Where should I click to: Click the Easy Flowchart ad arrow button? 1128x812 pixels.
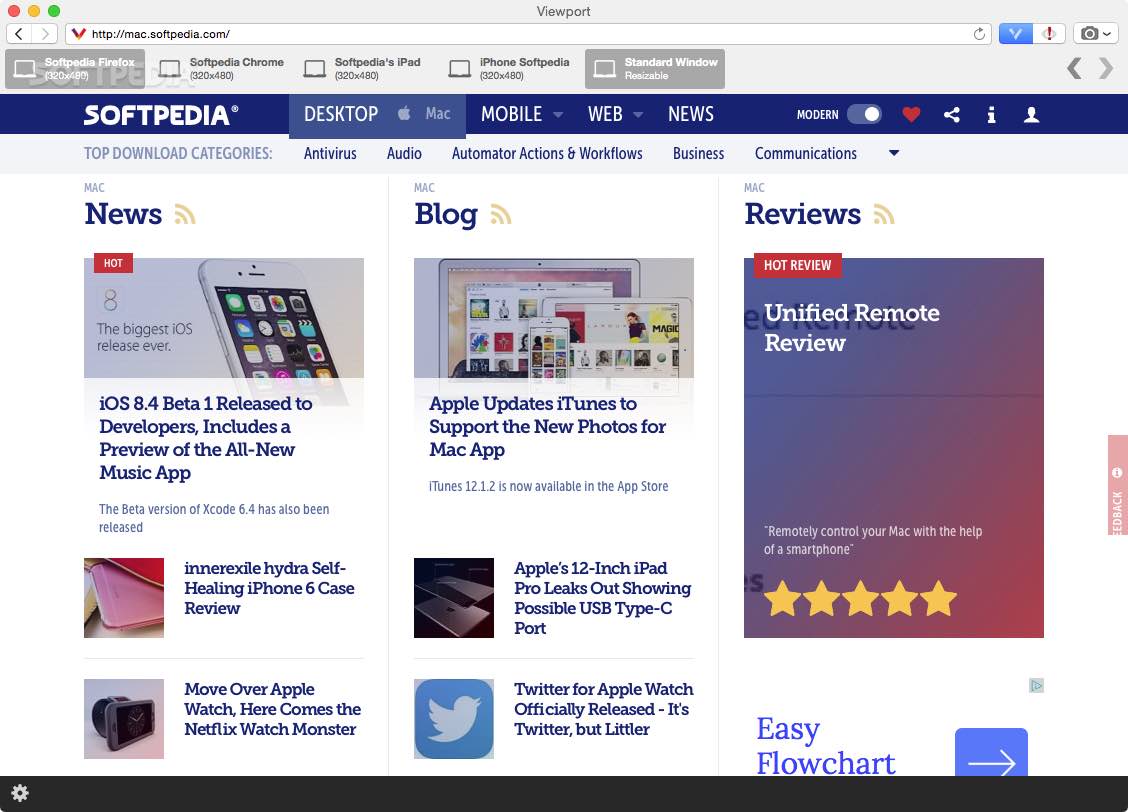coord(991,752)
